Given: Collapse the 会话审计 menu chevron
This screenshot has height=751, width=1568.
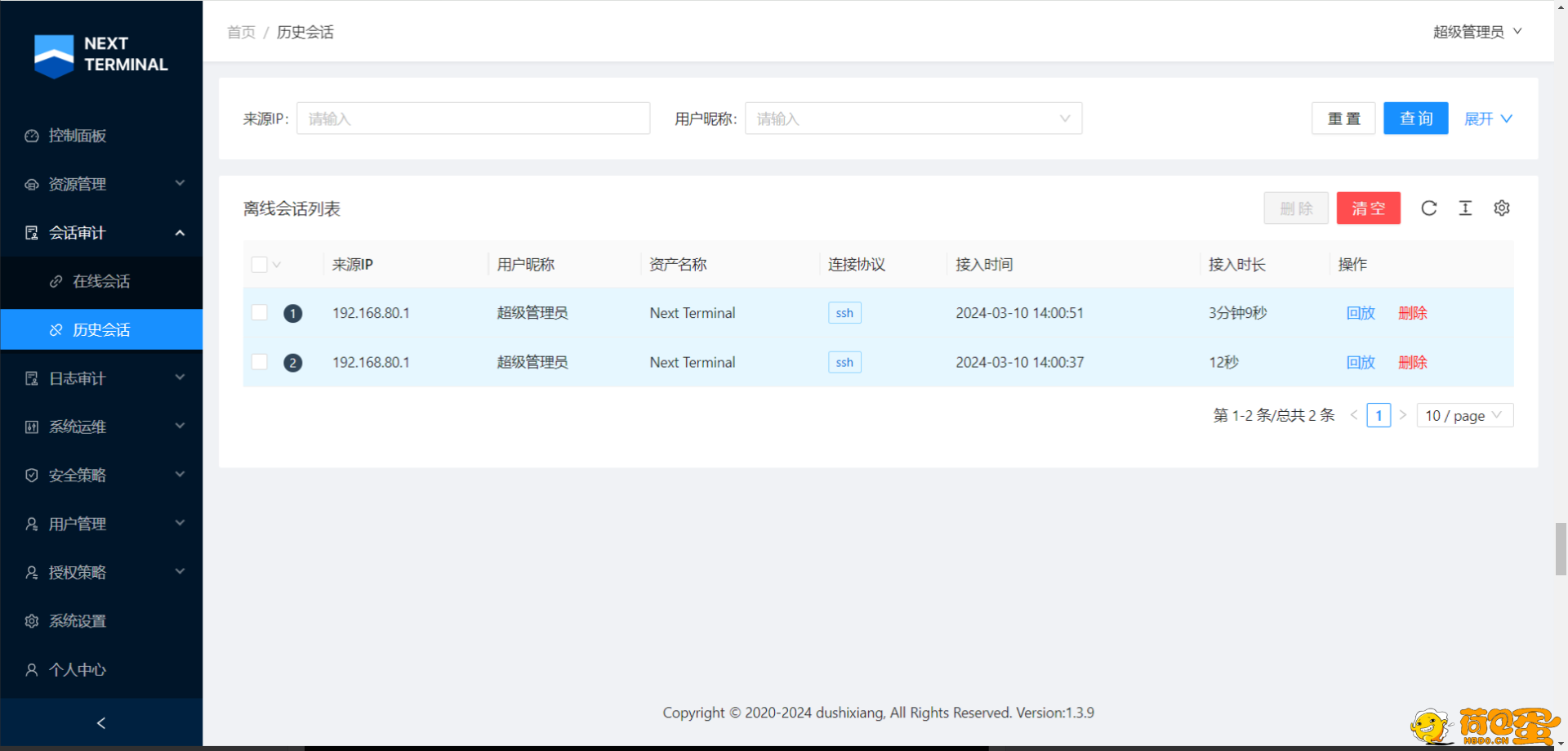Looking at the screenshot, I should coord(180,233).
